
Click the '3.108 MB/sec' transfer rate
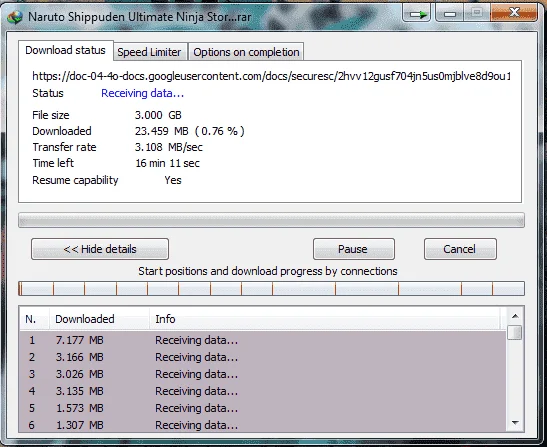point(169,147)
